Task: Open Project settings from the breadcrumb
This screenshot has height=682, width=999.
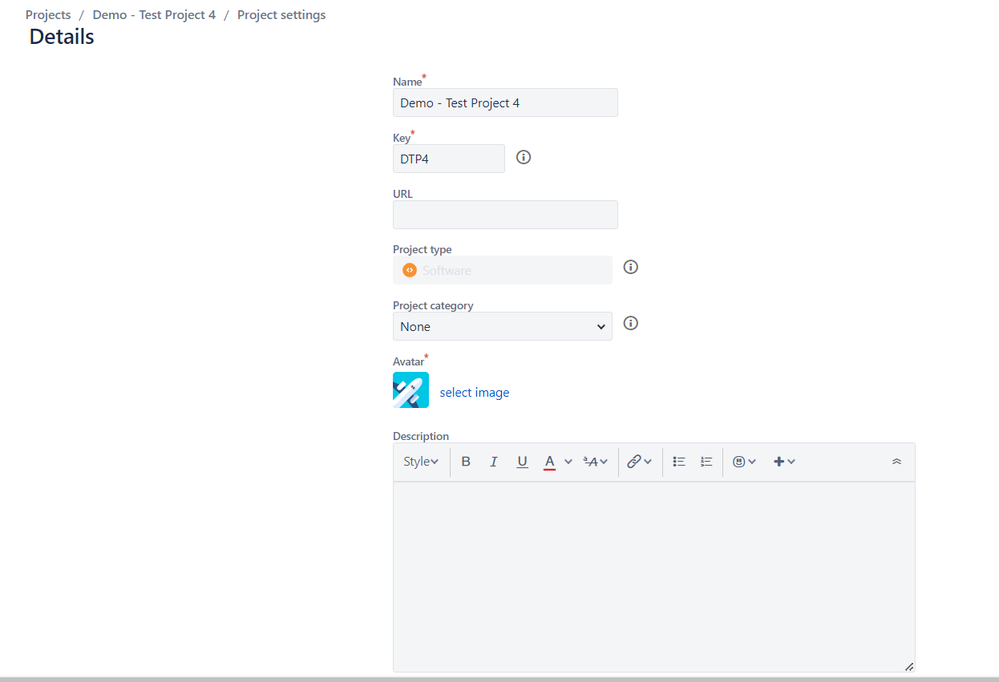Action: (281, 14)
